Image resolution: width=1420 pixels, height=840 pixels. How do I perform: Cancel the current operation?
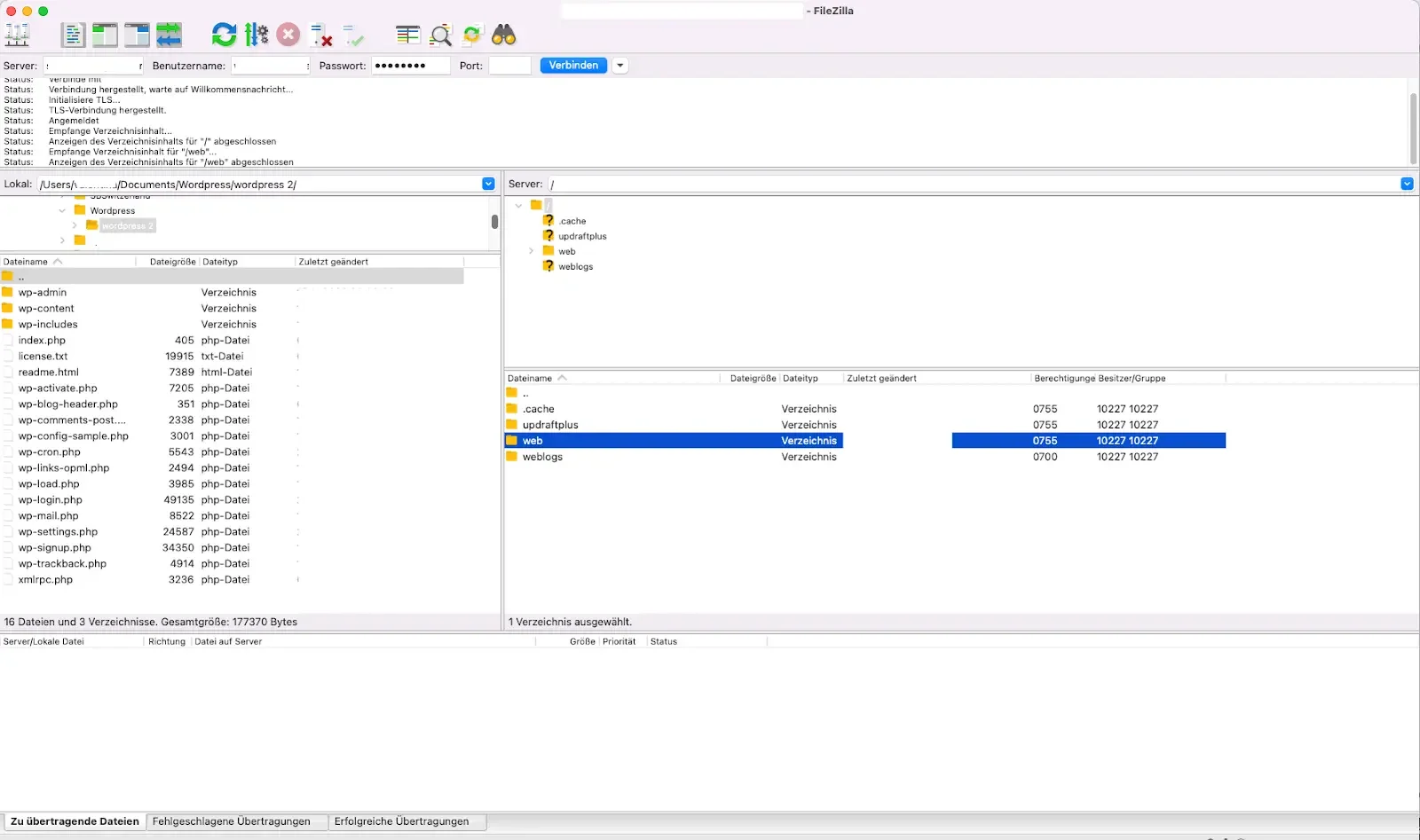288,35
